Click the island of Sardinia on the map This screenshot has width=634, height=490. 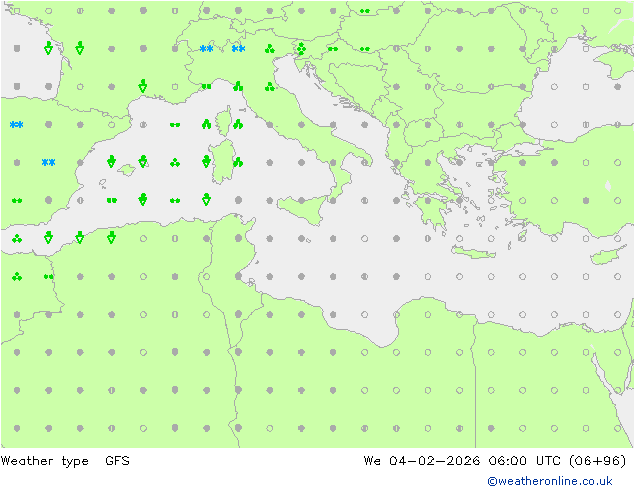coord(222,162)
